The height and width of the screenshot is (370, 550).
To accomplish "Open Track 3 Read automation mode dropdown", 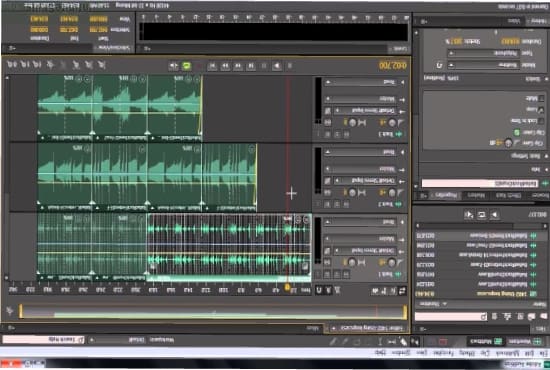I will pos(361,82).
